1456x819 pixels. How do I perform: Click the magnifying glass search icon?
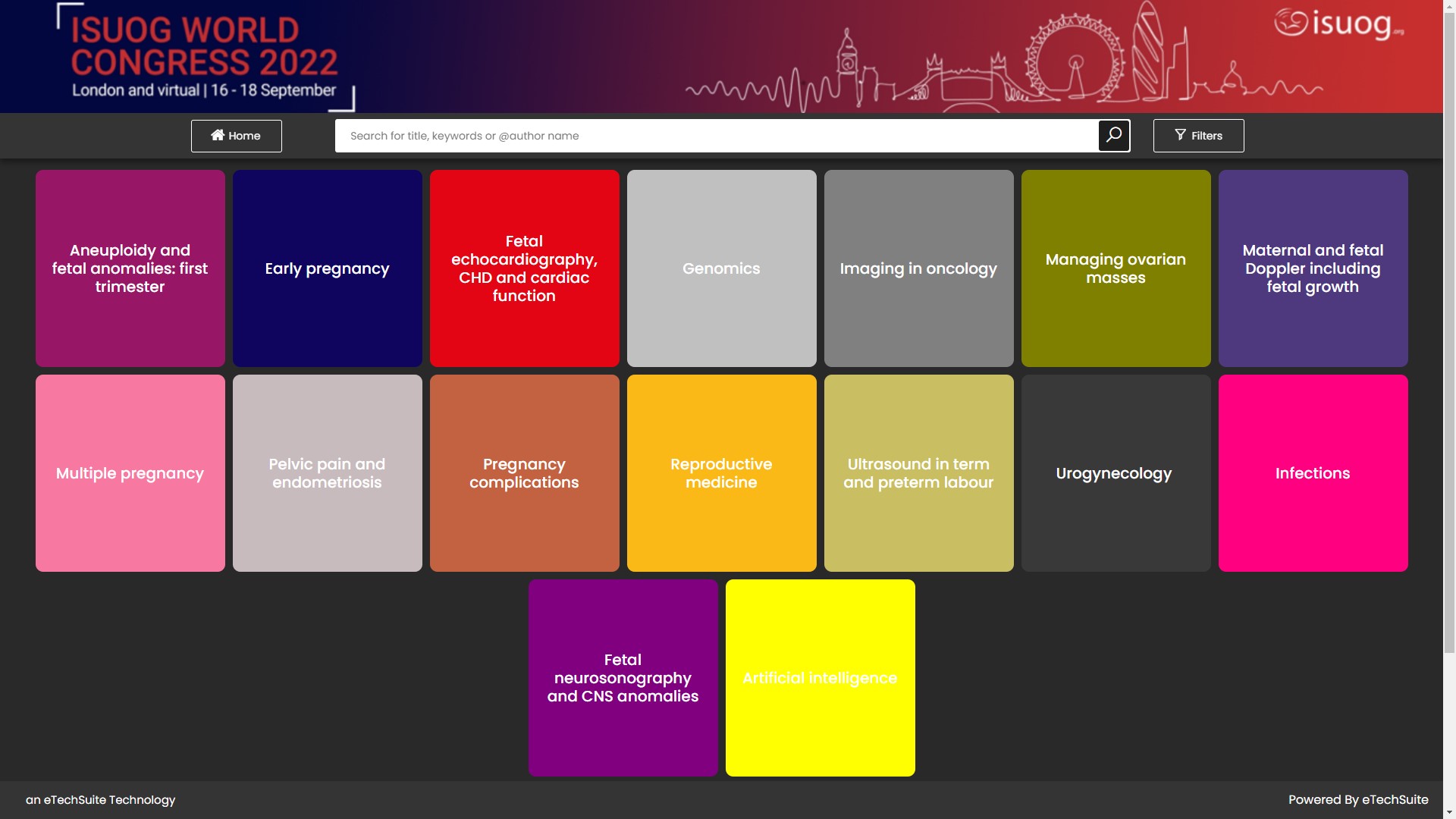click(1114, 136)
